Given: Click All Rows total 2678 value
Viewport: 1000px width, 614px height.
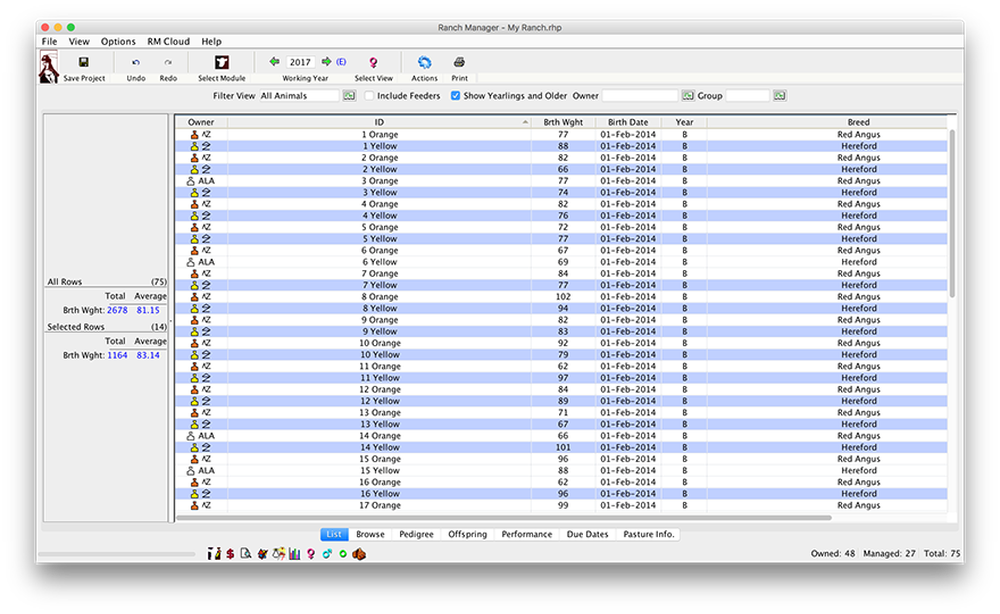Looking at the screenshot, I should click(117, 310).
